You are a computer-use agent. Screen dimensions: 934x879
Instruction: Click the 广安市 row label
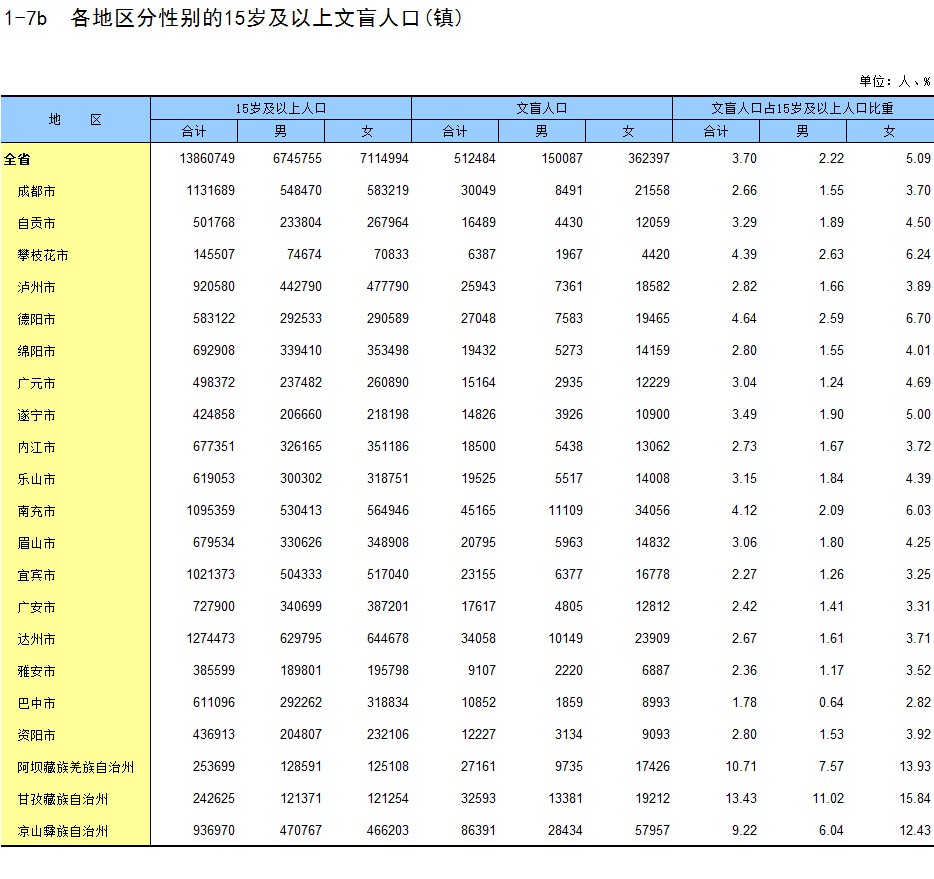(36, 607)
